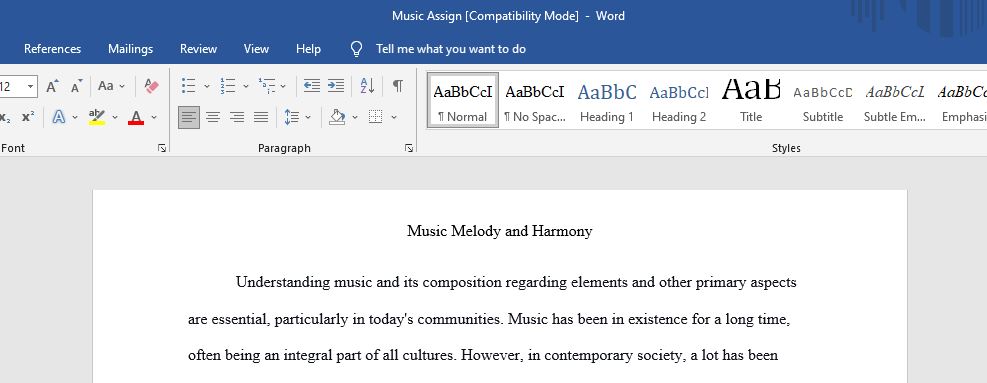Click the Increase Font Size icon
Screen dimensions: 987x383
pyautogui.click(x=53, y=86)
